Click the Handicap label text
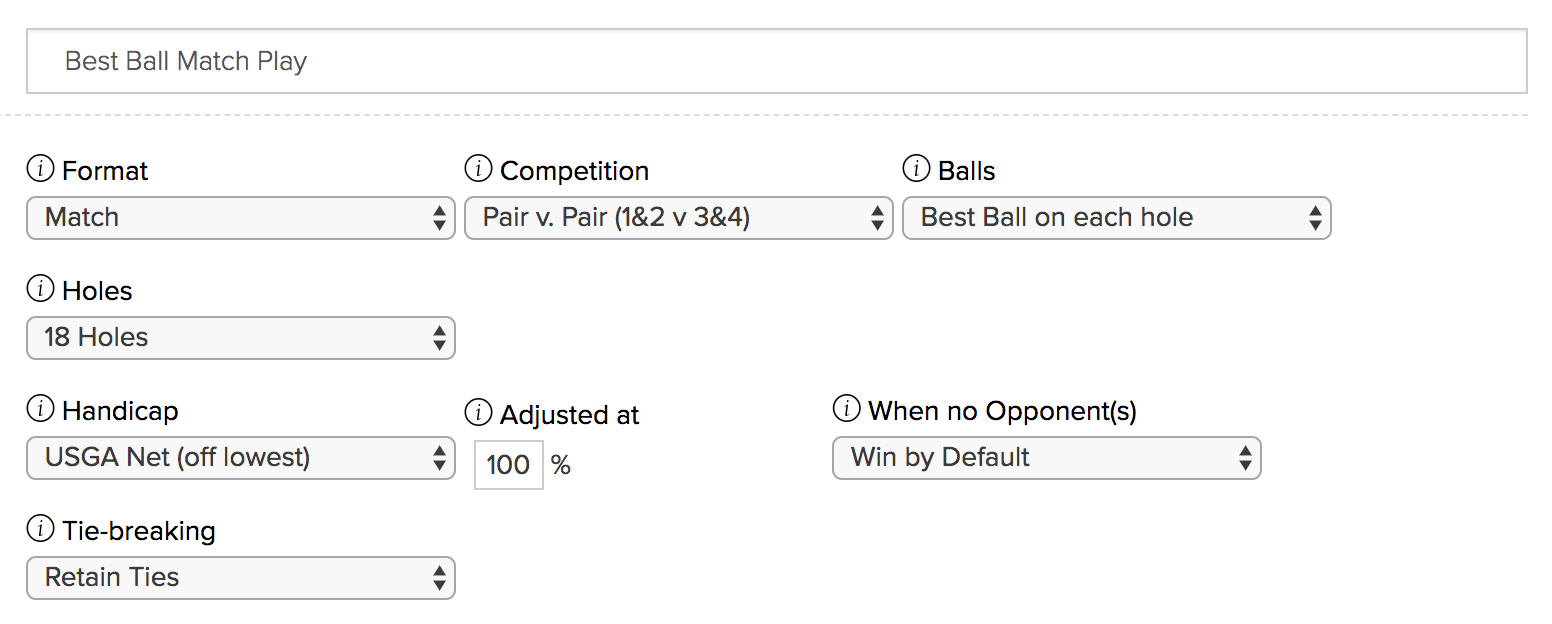 120,410
